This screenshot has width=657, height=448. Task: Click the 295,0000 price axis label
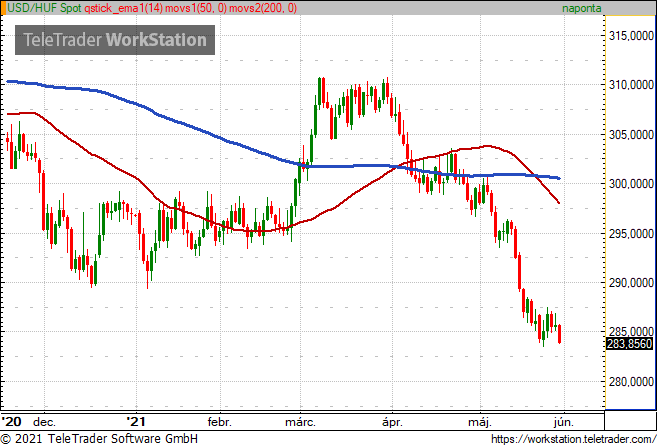point(631,233)
